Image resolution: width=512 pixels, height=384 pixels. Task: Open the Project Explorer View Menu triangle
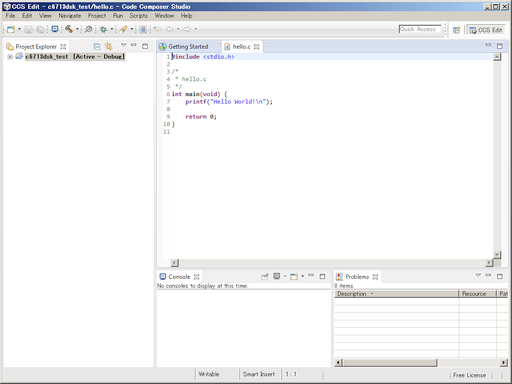click(x=123, y=45)
